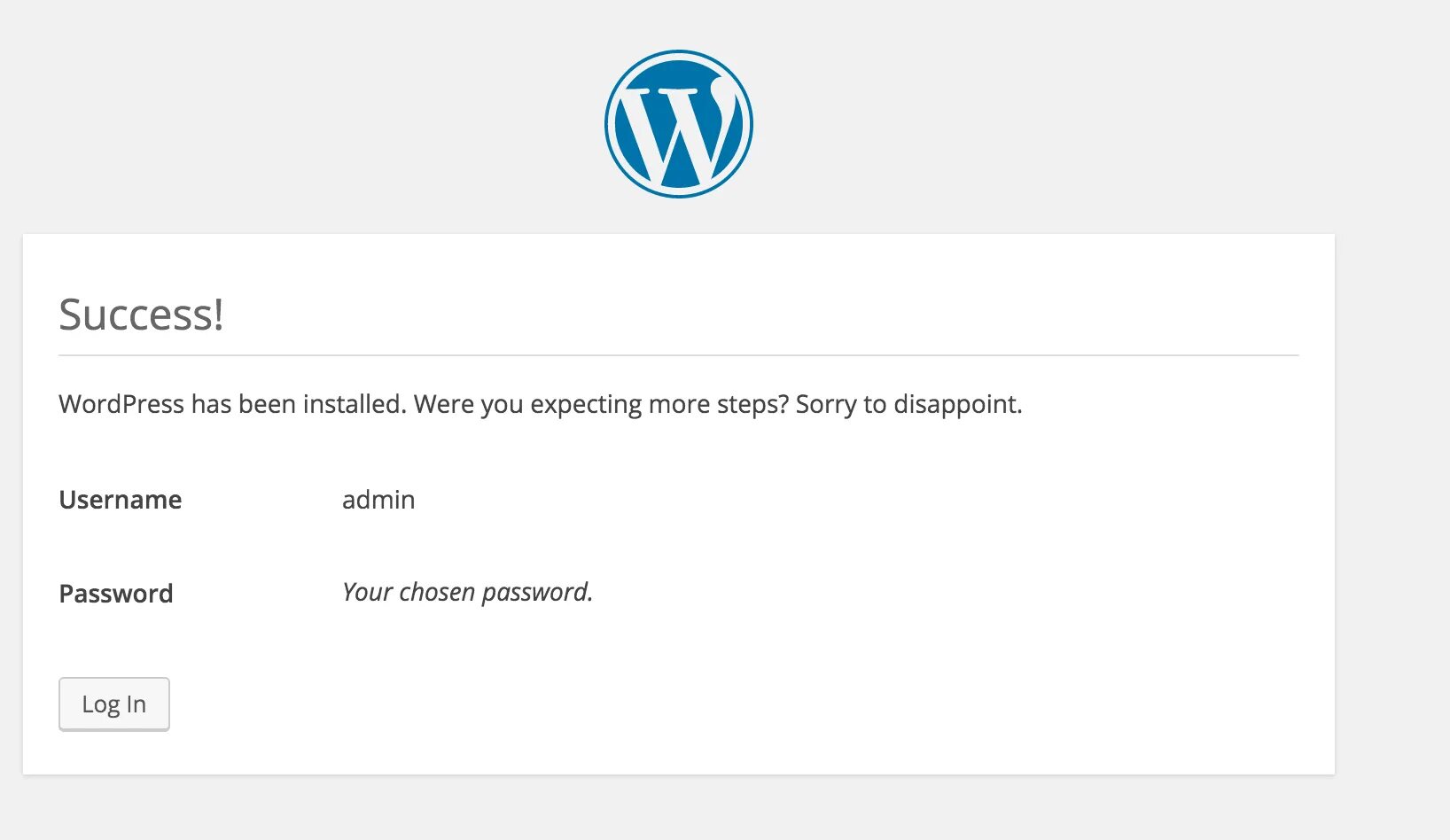
Task: Click the word "disappoint." in the message
Action: pyautogui.click(x=958, y=404)
